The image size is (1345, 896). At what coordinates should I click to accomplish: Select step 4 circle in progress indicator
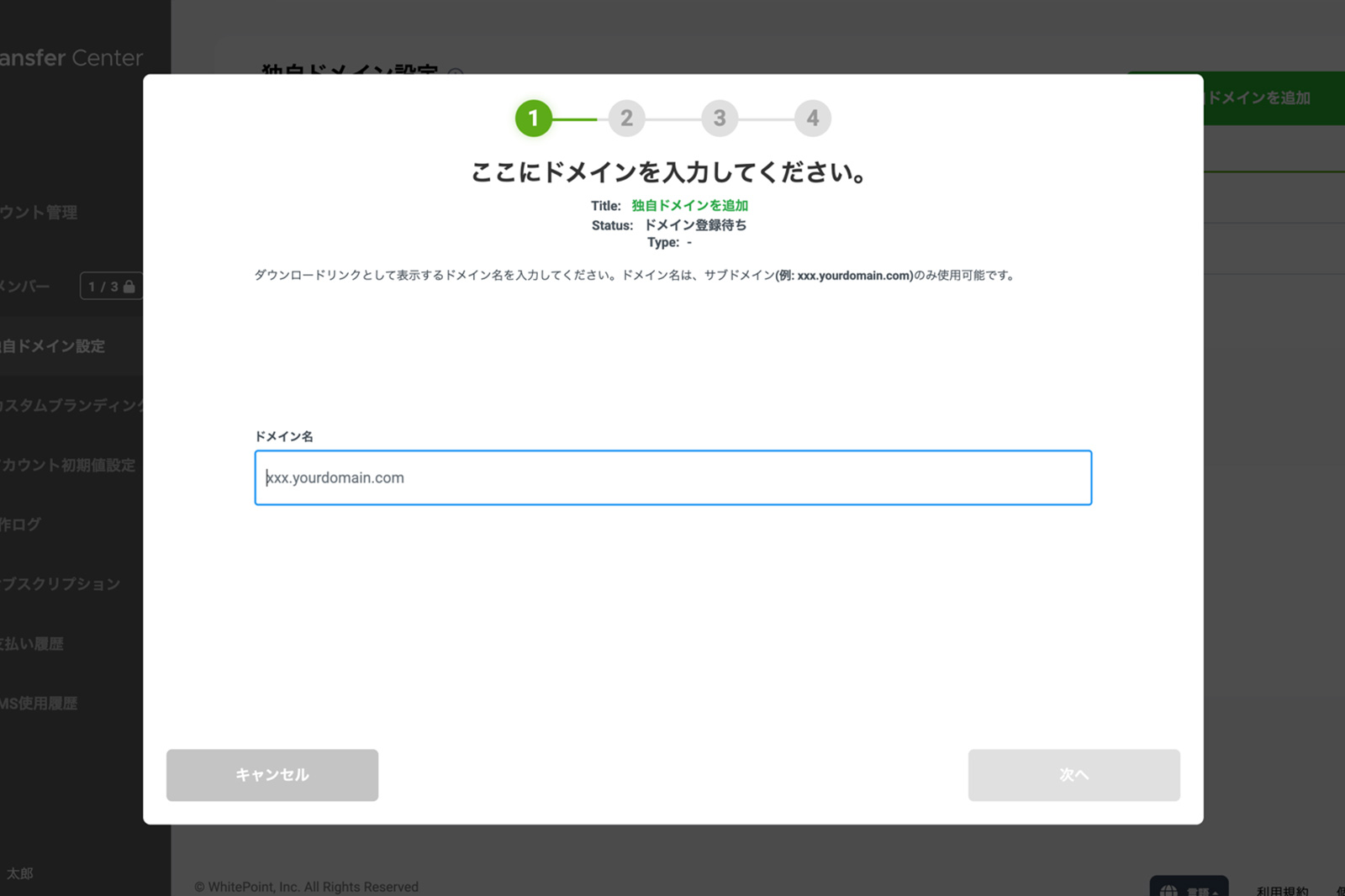click(x=812, y=119)
